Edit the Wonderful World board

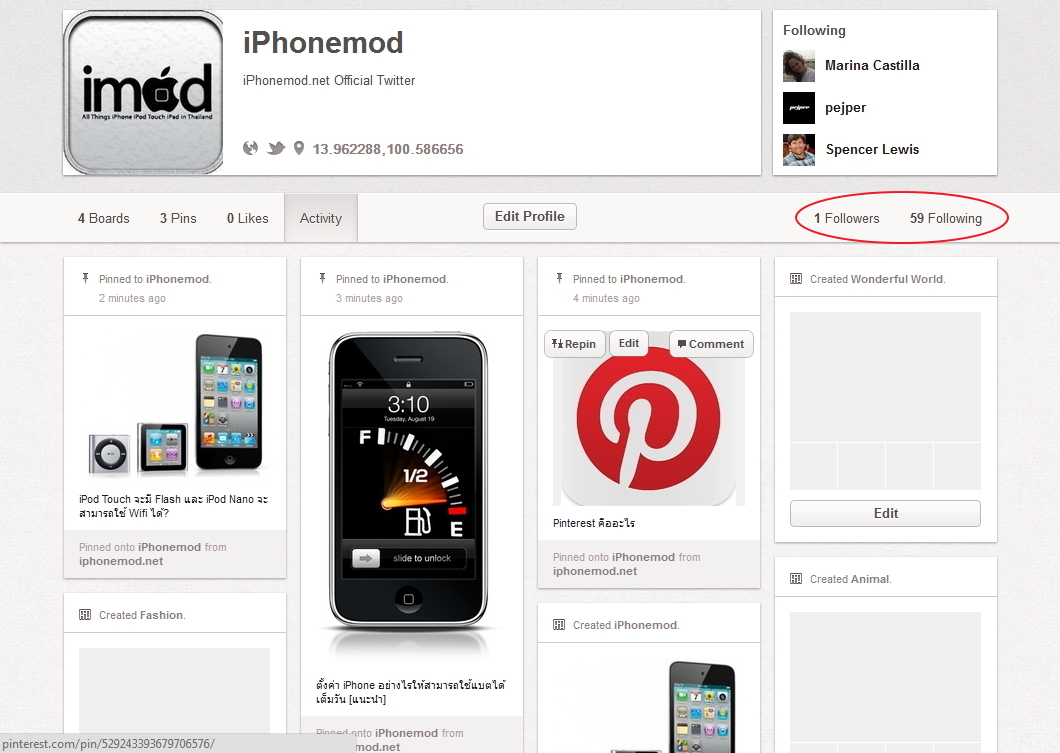tap(885, 513)
